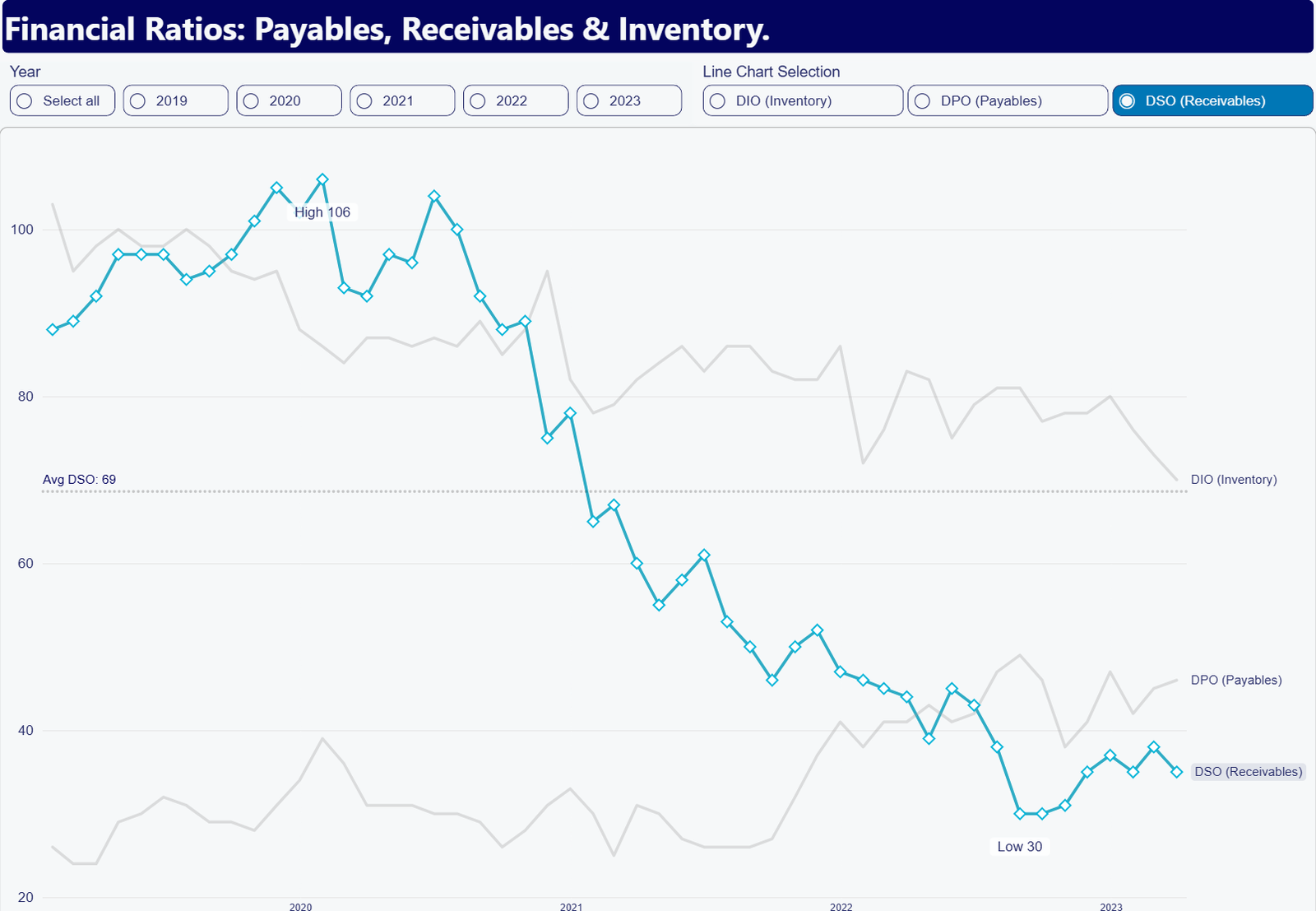This screenshot has height=911, width=1316.
Task: Select the 2020 year filter
Action: click(x=289, y=100)
